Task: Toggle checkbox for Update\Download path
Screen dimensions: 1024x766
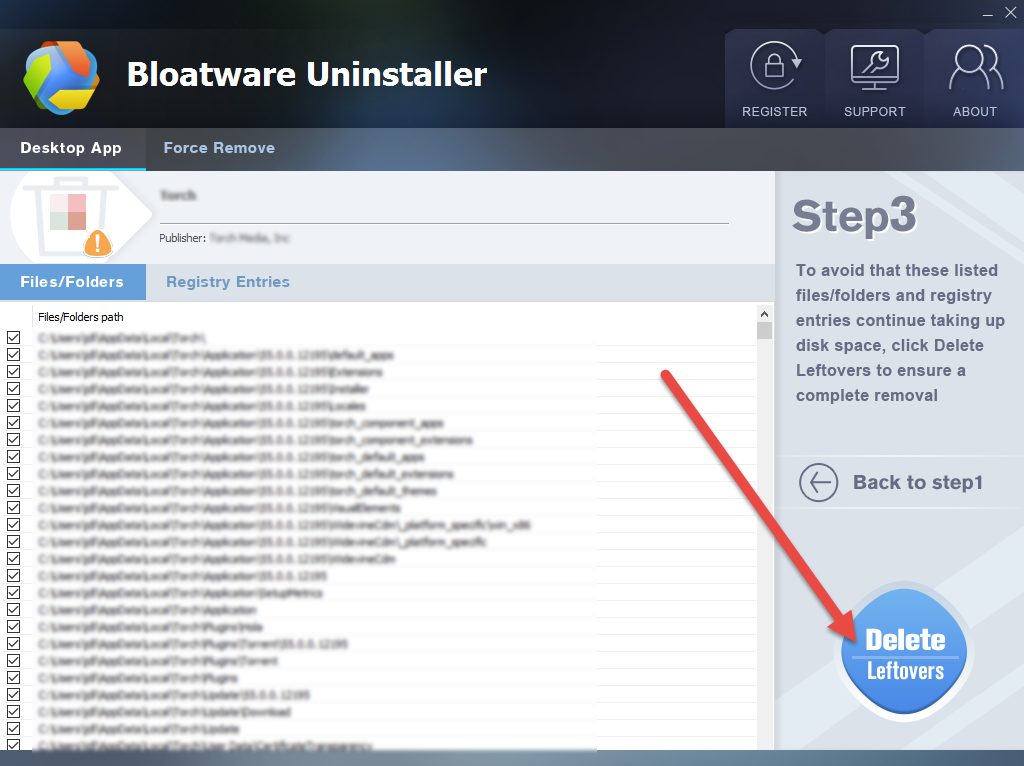Action: [x=14, y=711]
